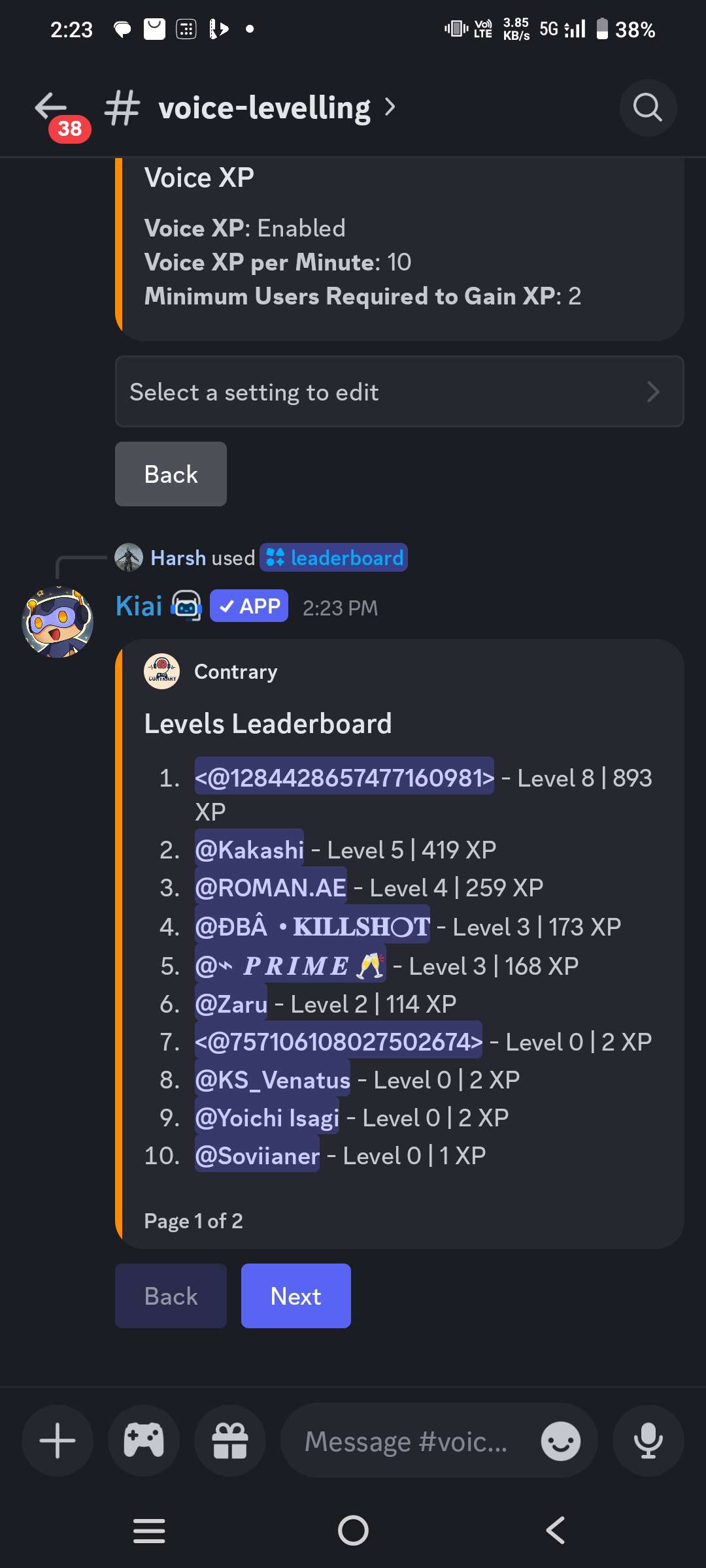The height and width of the screenshot is (1568, 706).
Task: Tap the Contrary server icon
Action: [161, 672]
